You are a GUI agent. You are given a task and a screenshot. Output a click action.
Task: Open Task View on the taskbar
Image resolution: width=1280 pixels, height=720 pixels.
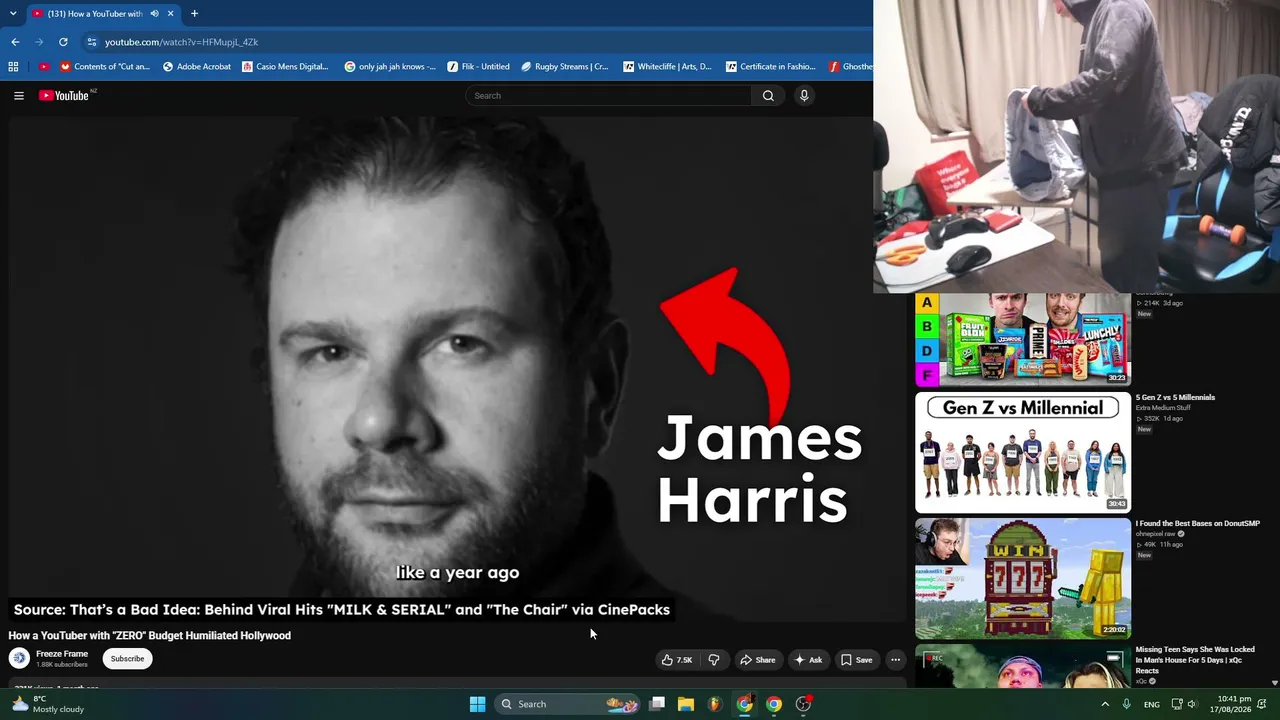point(657,704)
